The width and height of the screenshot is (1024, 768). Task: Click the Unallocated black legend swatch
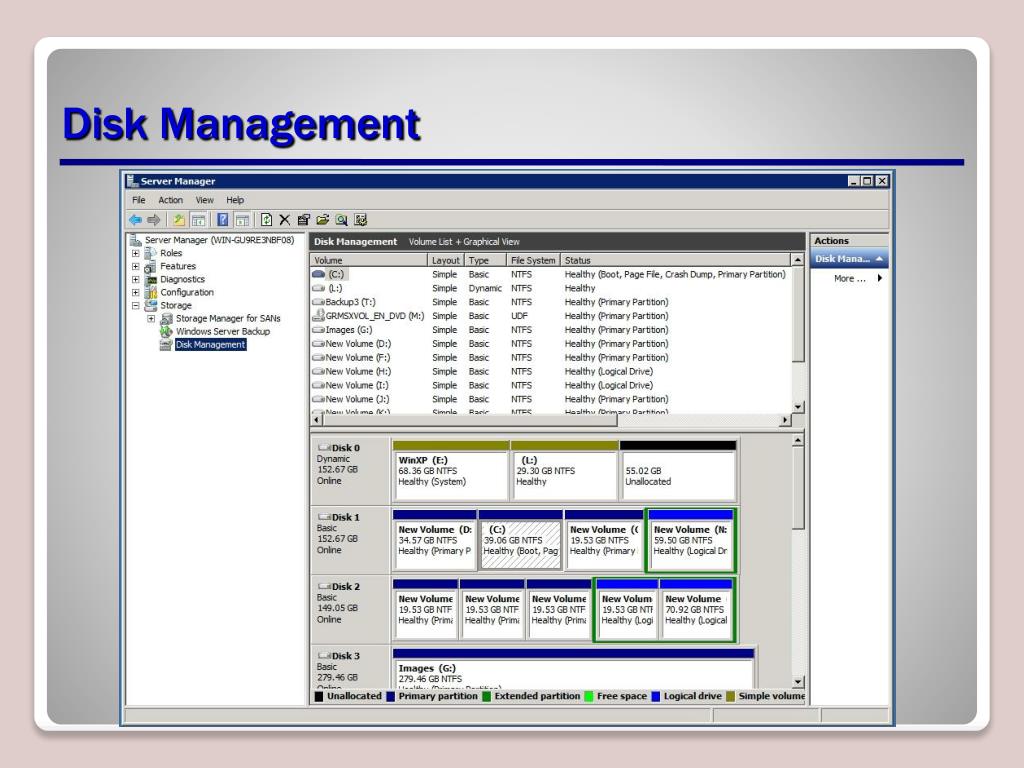[319, 696]
